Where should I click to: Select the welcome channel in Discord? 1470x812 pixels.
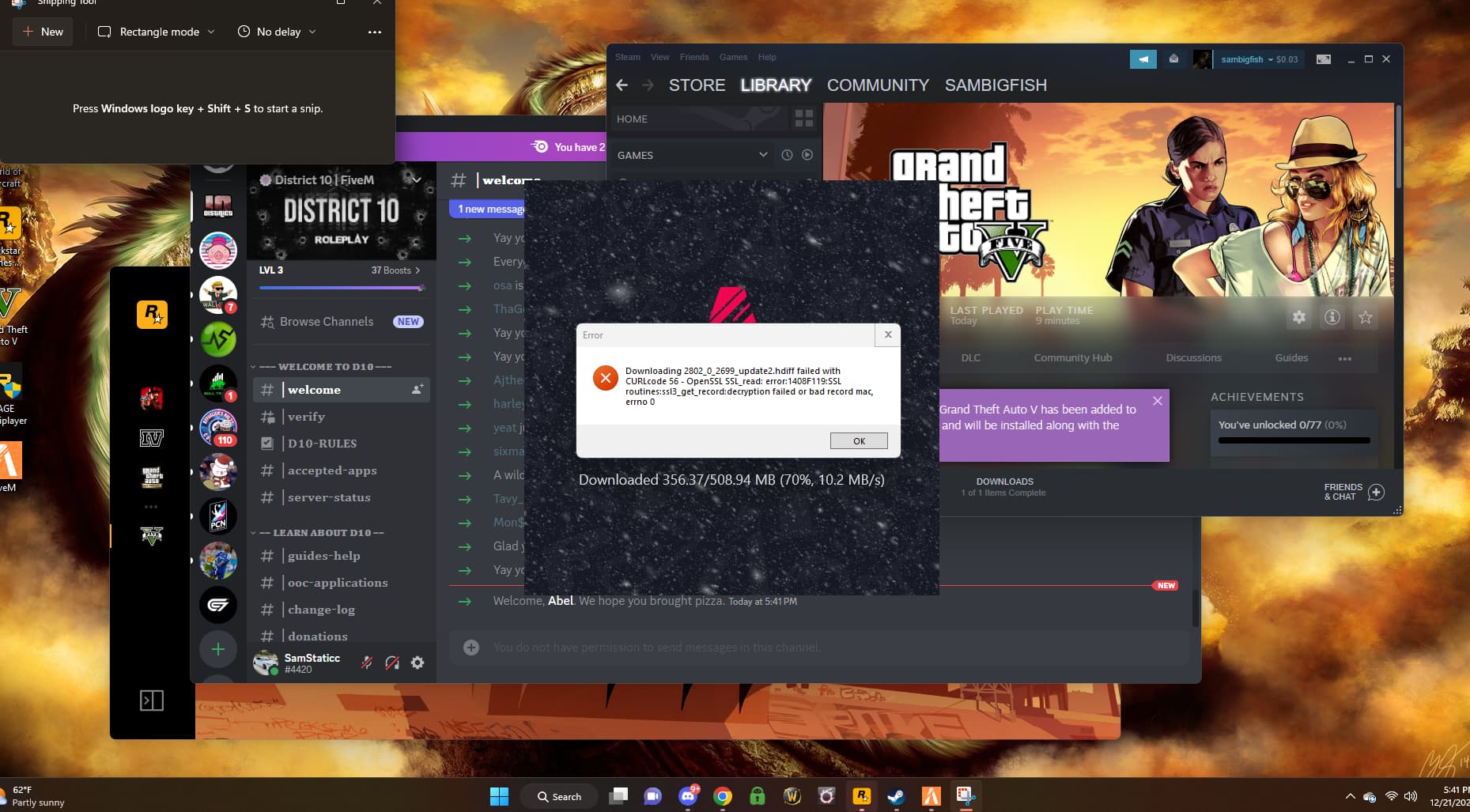pyautogui.click(x=342, y=390)
